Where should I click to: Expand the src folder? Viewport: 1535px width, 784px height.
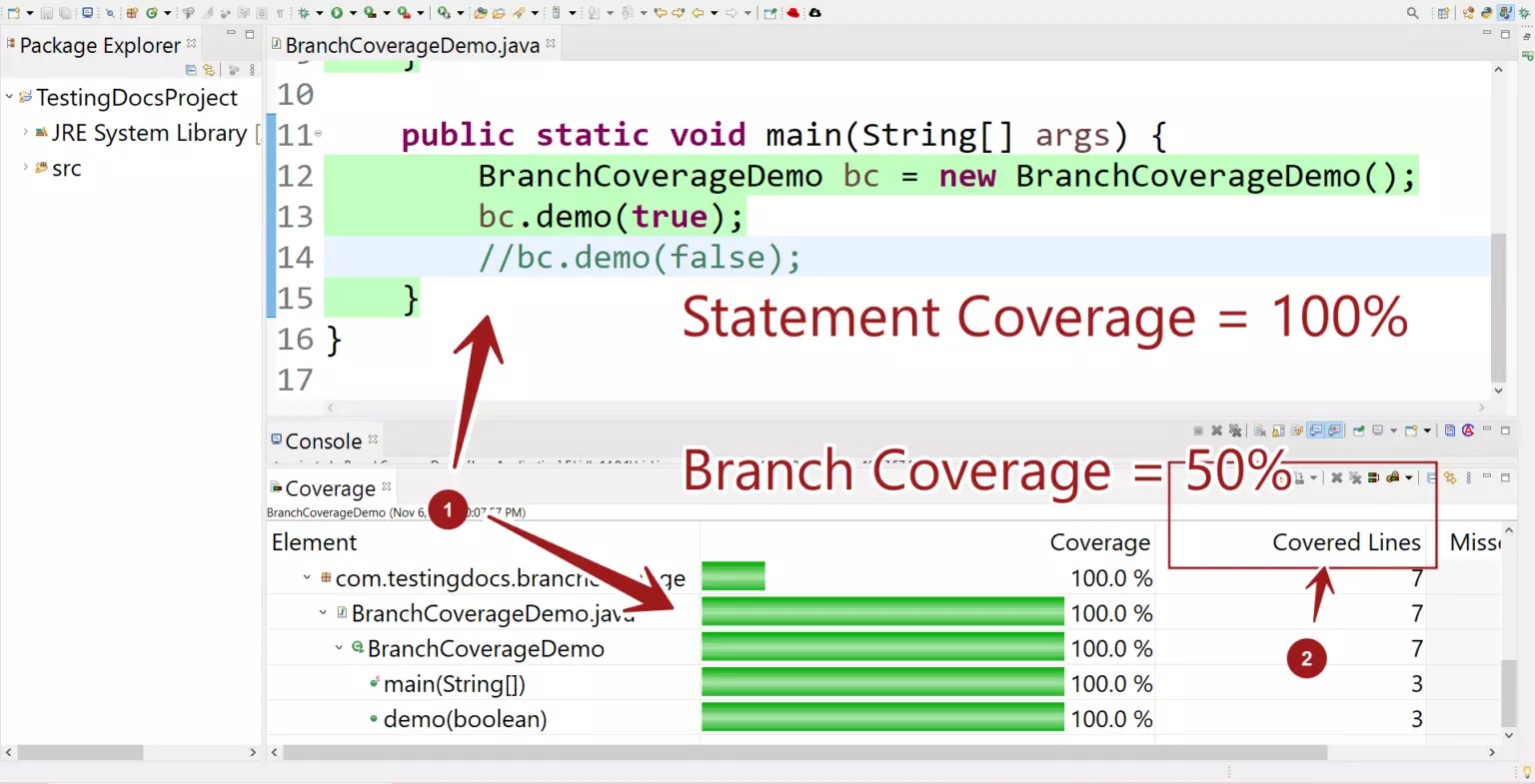[27, 168]
